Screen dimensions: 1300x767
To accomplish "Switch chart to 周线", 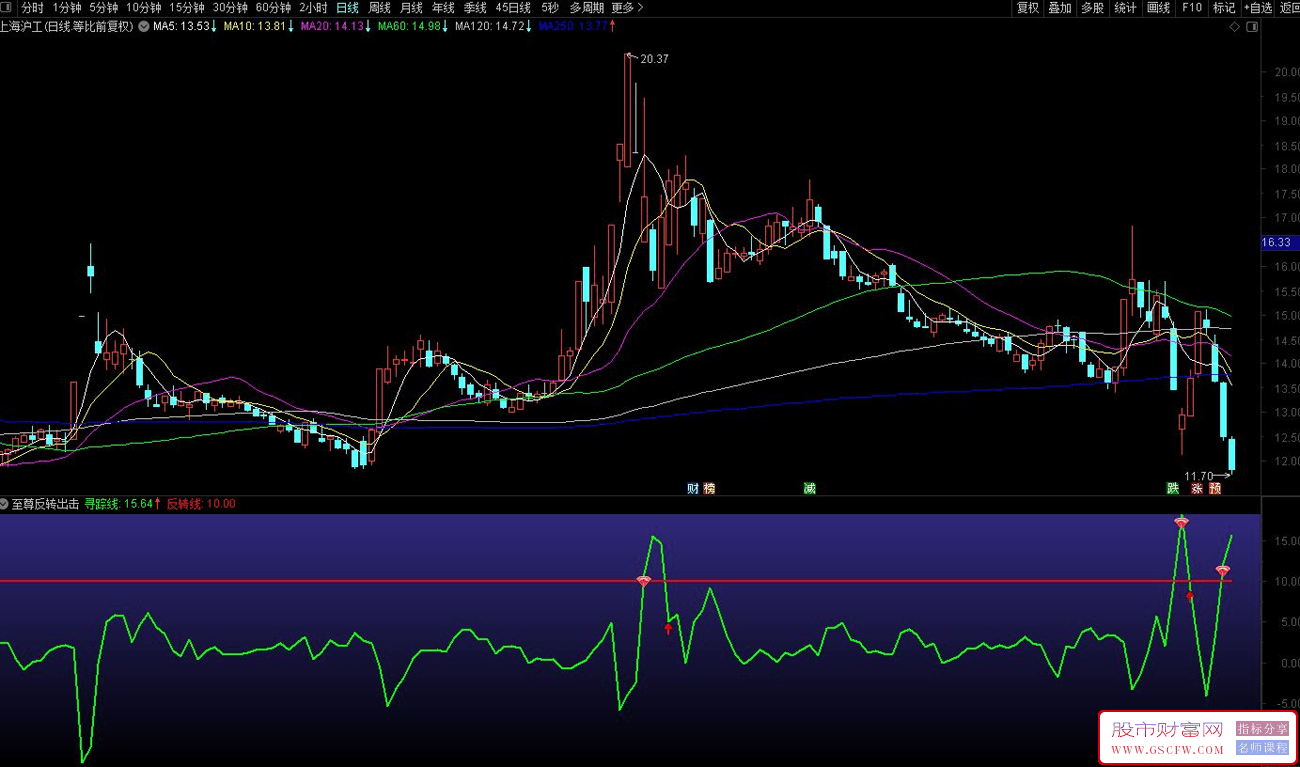I will tap(379, 7).
